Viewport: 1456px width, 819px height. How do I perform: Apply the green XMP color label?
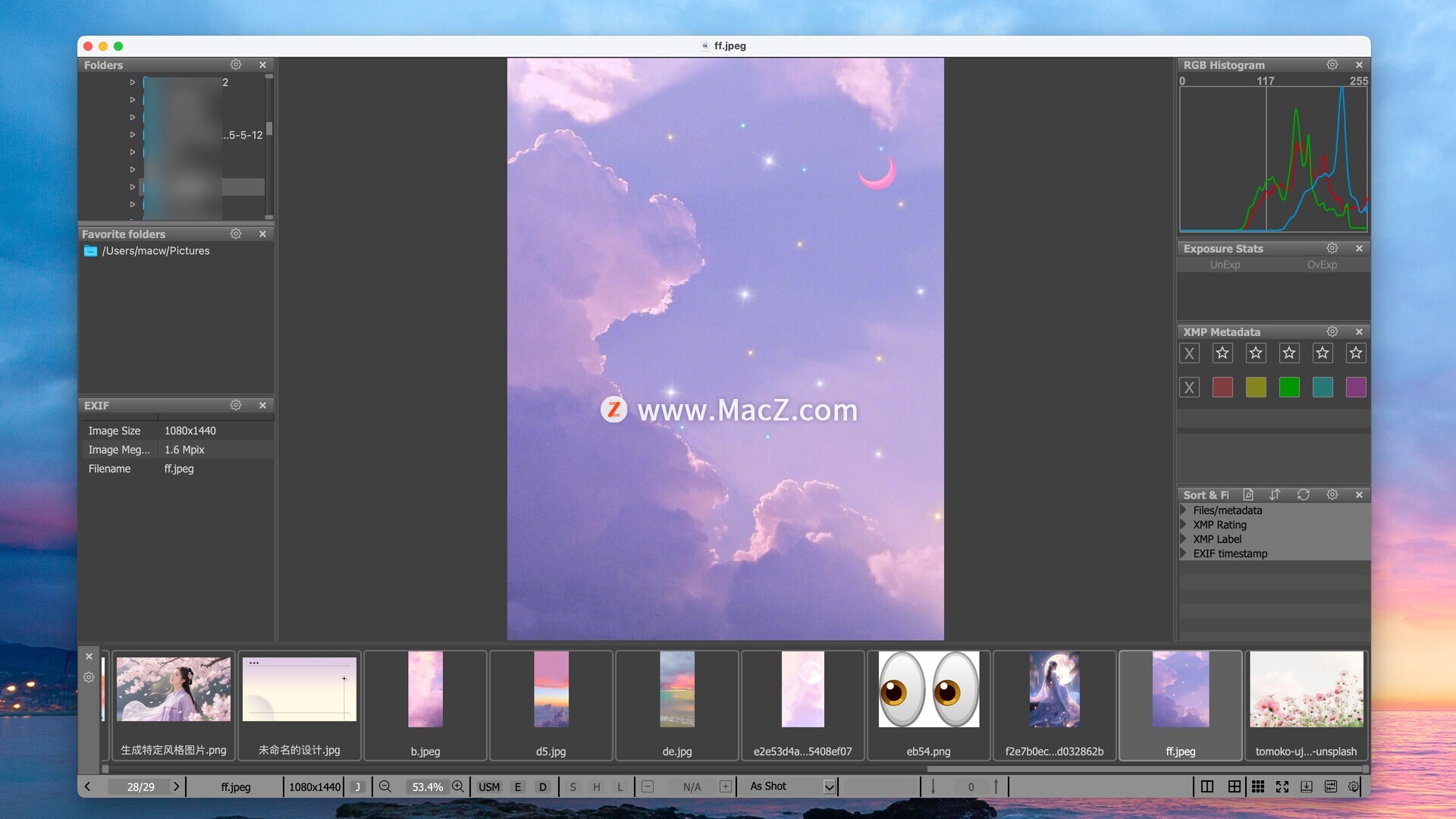tap(1289, 388)
